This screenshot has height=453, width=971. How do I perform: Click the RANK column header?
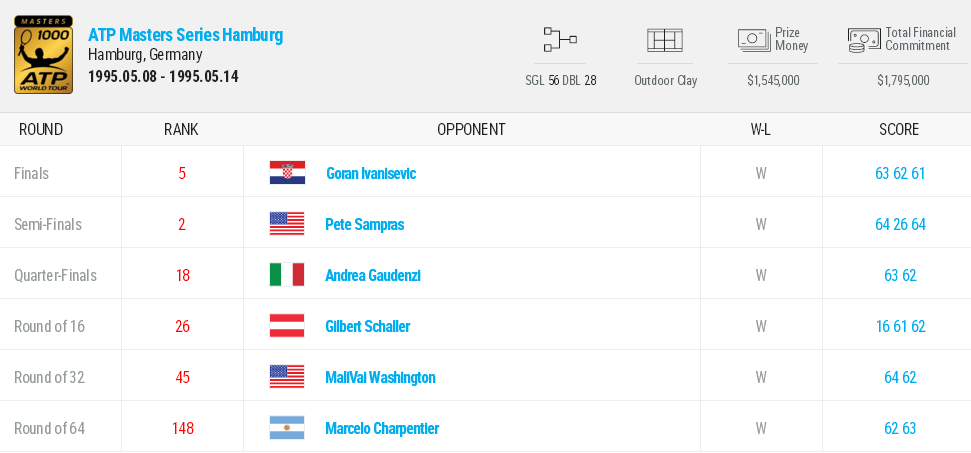tap(181, 129)
